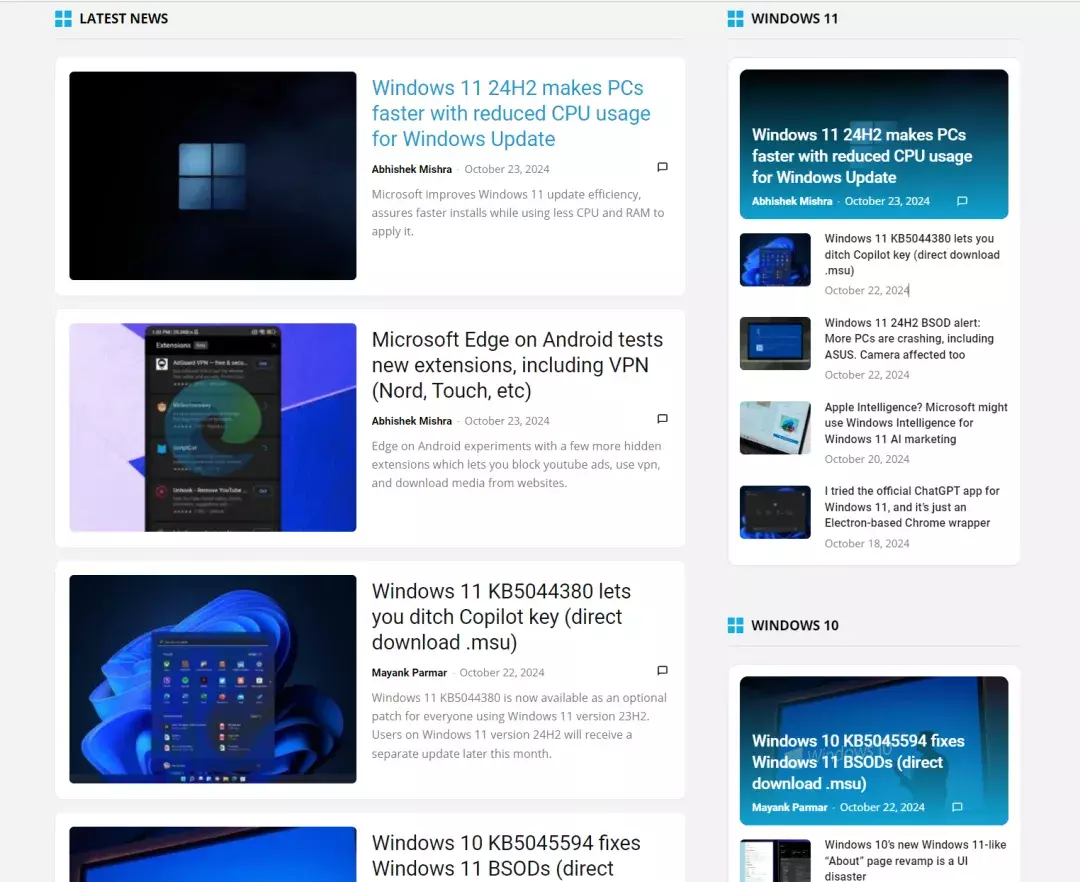Click October 22, 2024 on Windows 10 sidebar featured card
Viewport: 1080px width, 882px height.
pos(882,807)
